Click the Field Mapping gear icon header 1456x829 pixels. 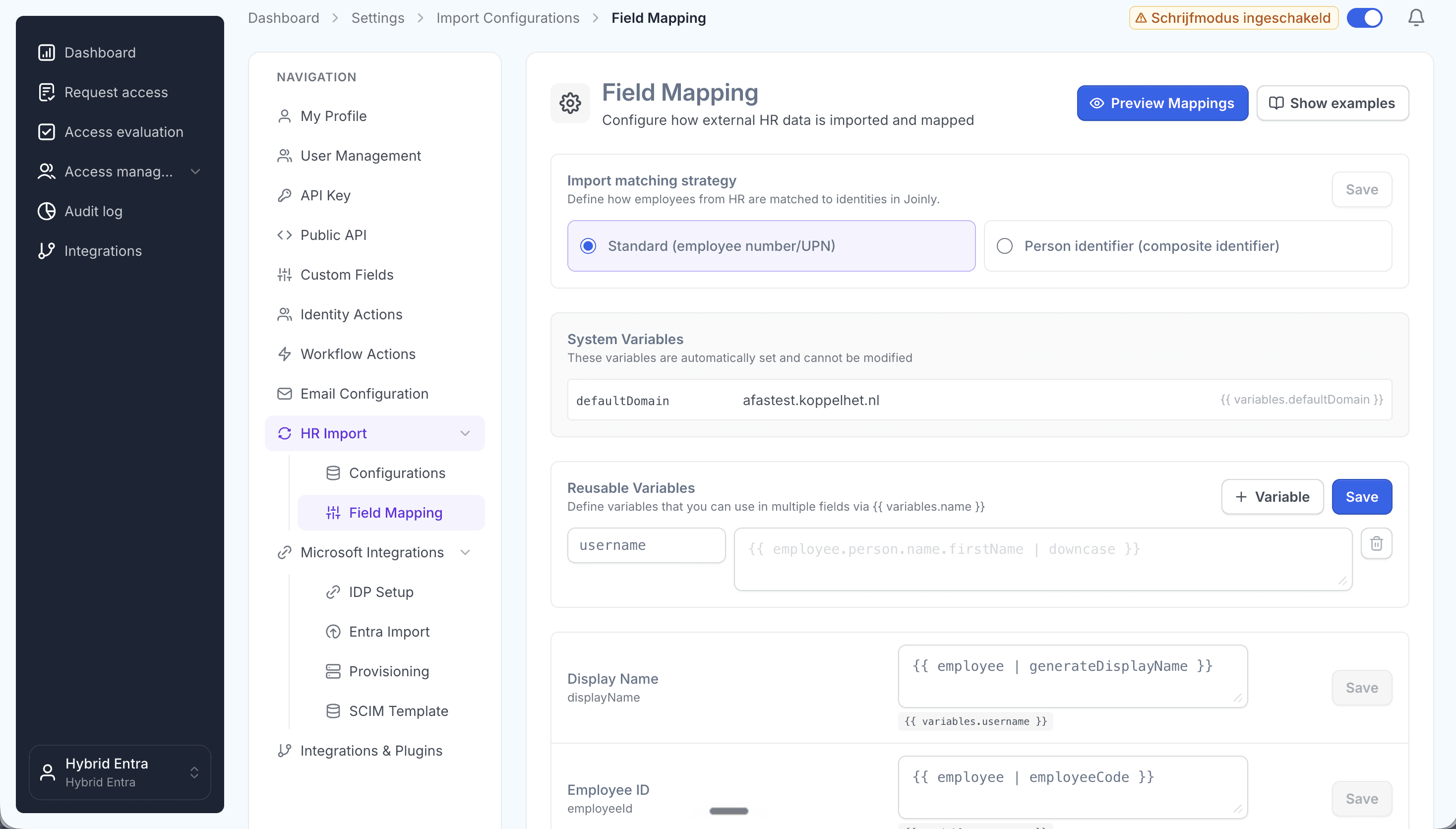[569, 103]
